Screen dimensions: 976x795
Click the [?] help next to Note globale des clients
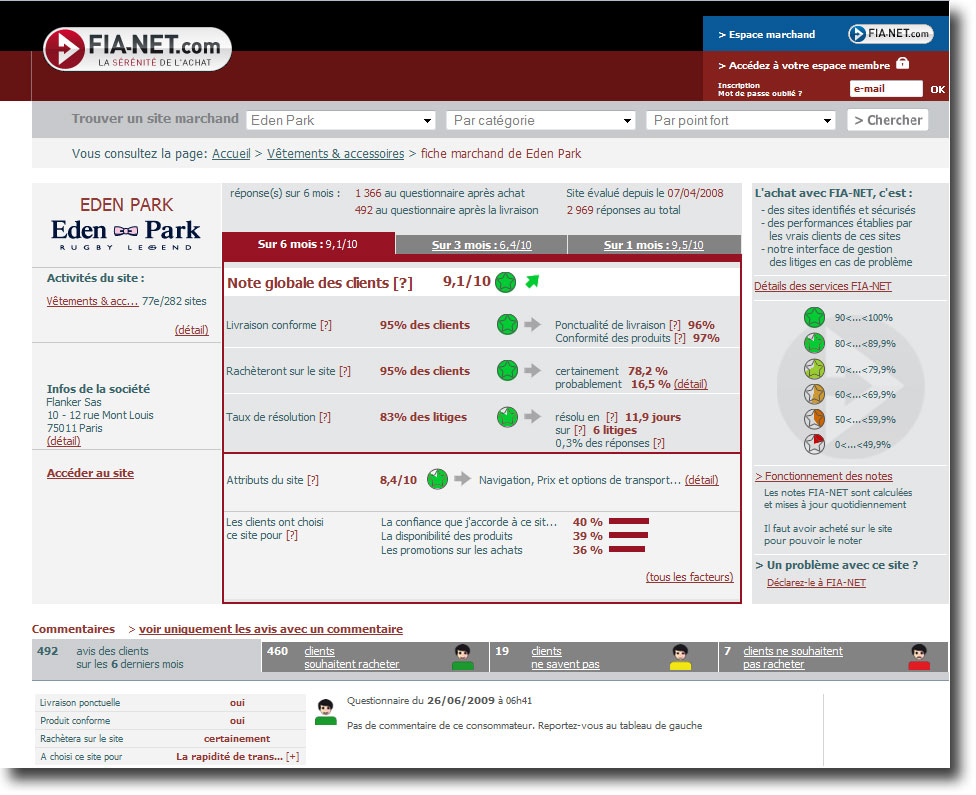pos(403,283)
